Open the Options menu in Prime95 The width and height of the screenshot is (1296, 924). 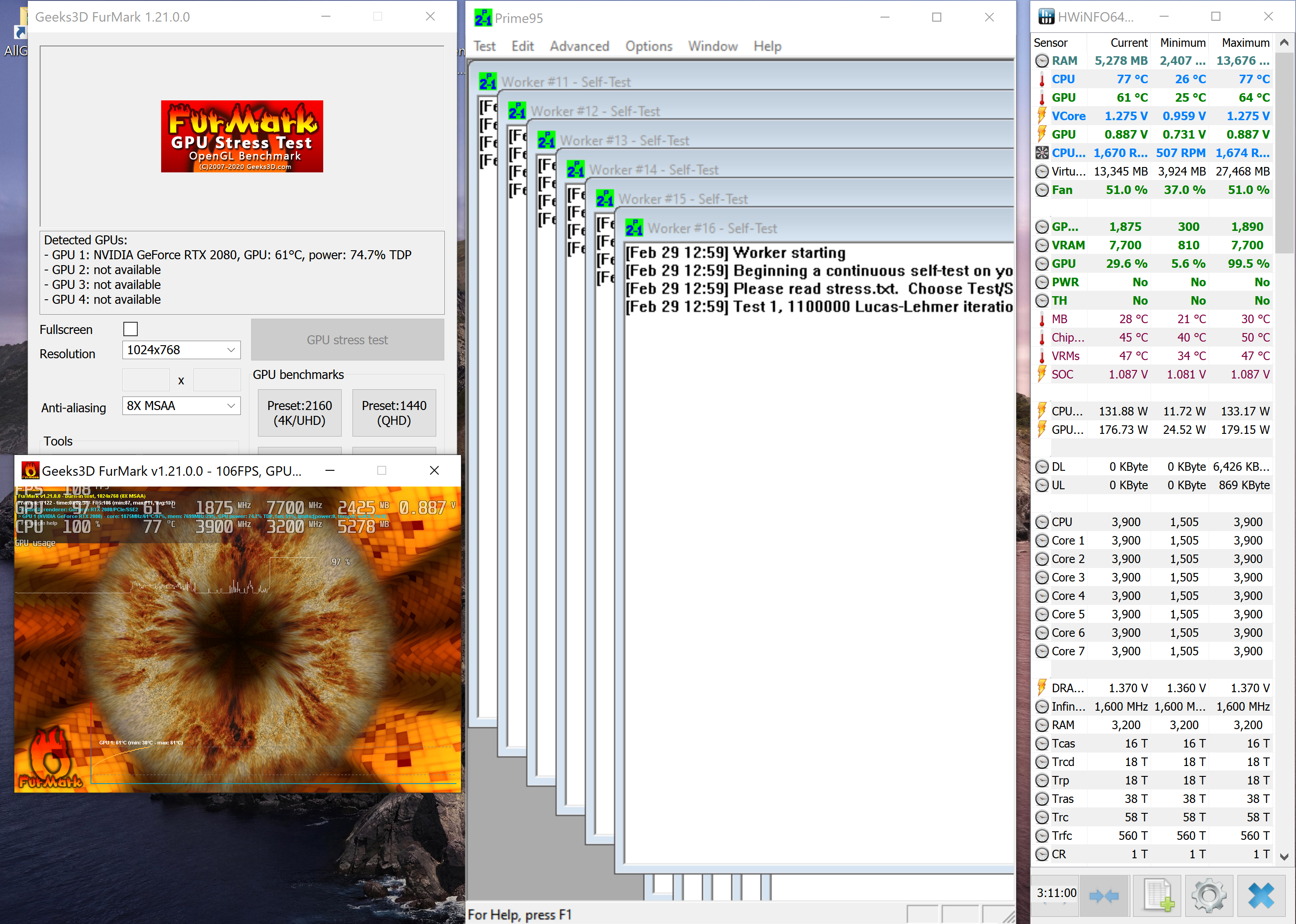point(649,46)
